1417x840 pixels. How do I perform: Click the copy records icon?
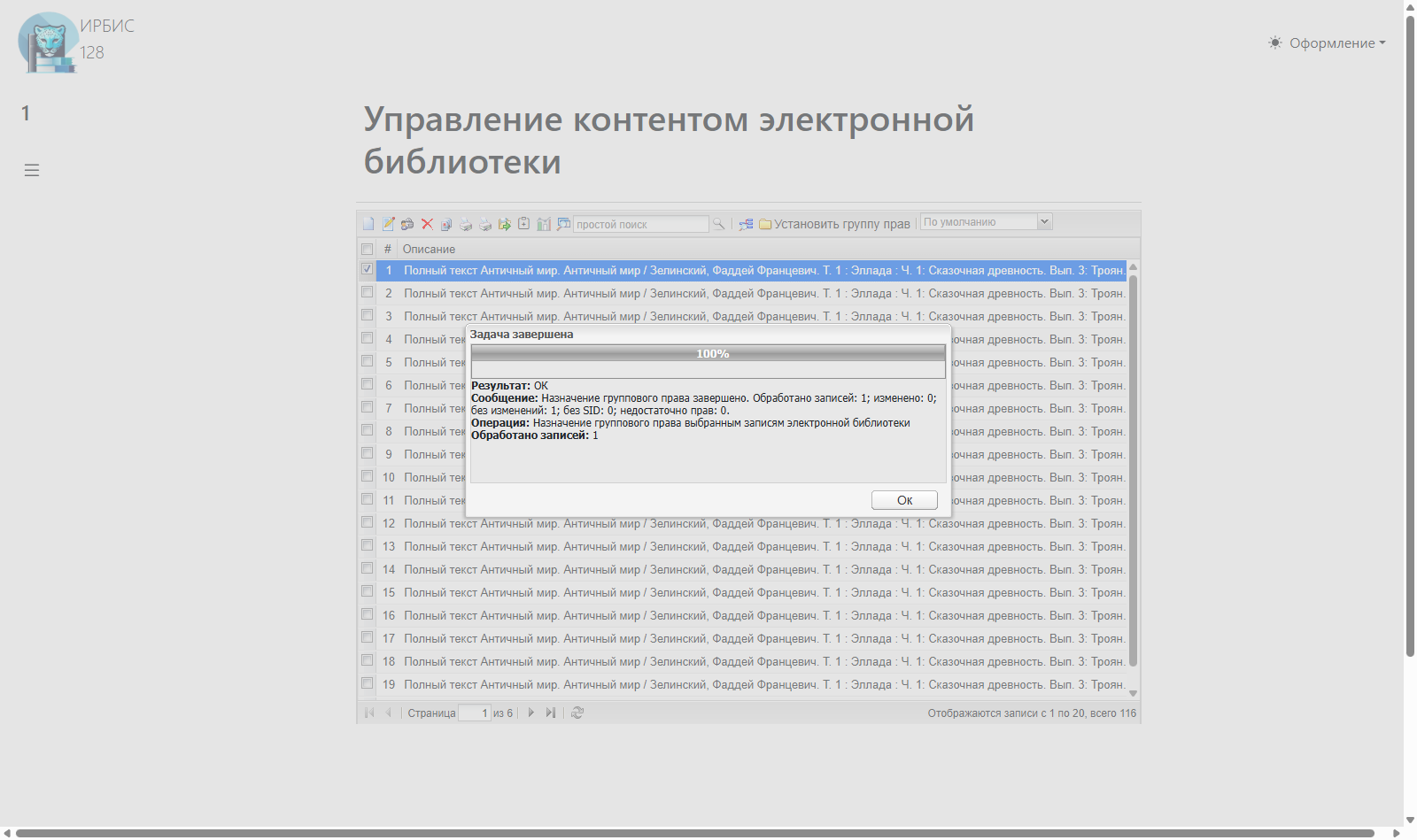(446, 224)
